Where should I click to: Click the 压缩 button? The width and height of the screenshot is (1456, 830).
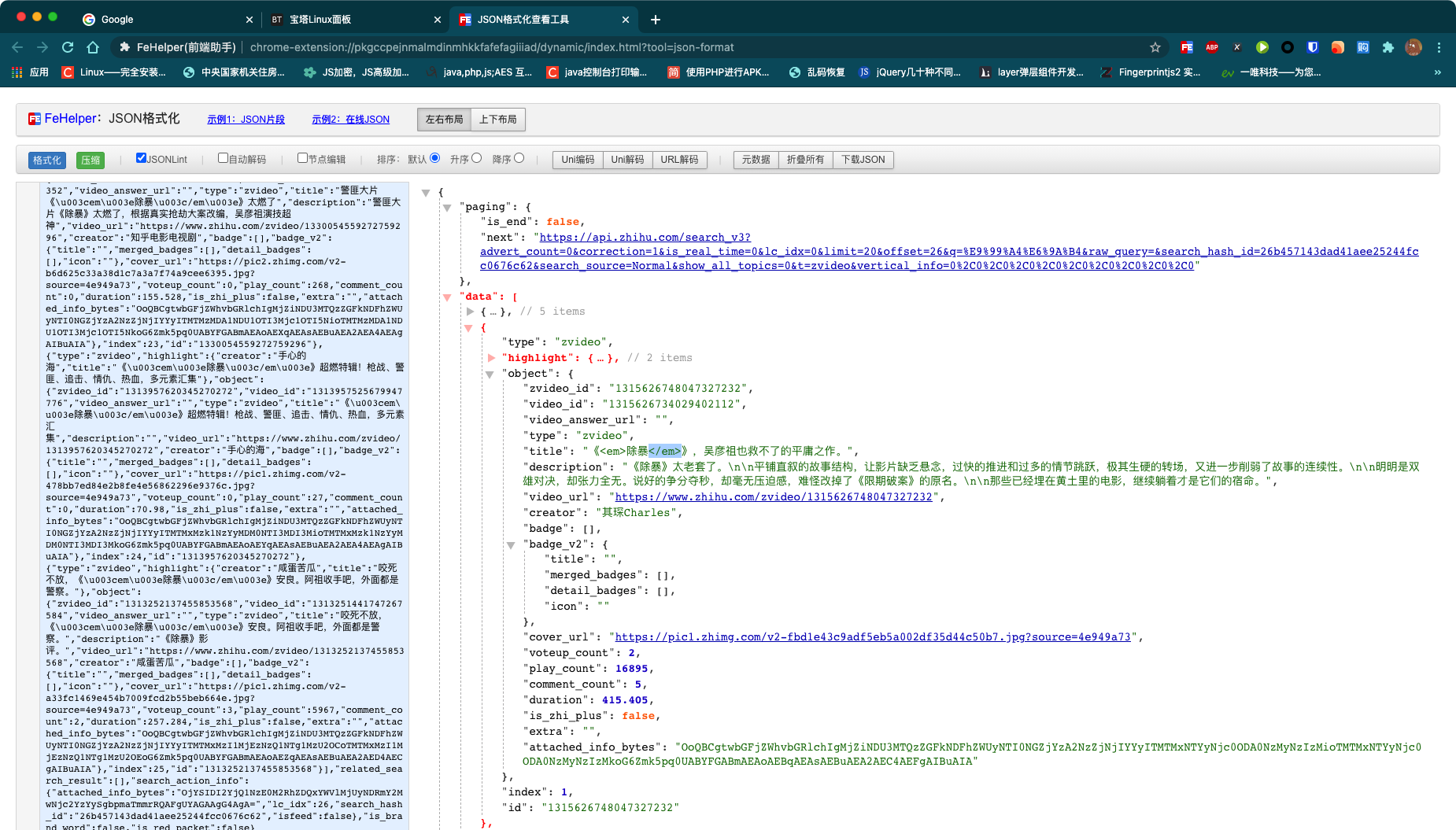[91, 160]
